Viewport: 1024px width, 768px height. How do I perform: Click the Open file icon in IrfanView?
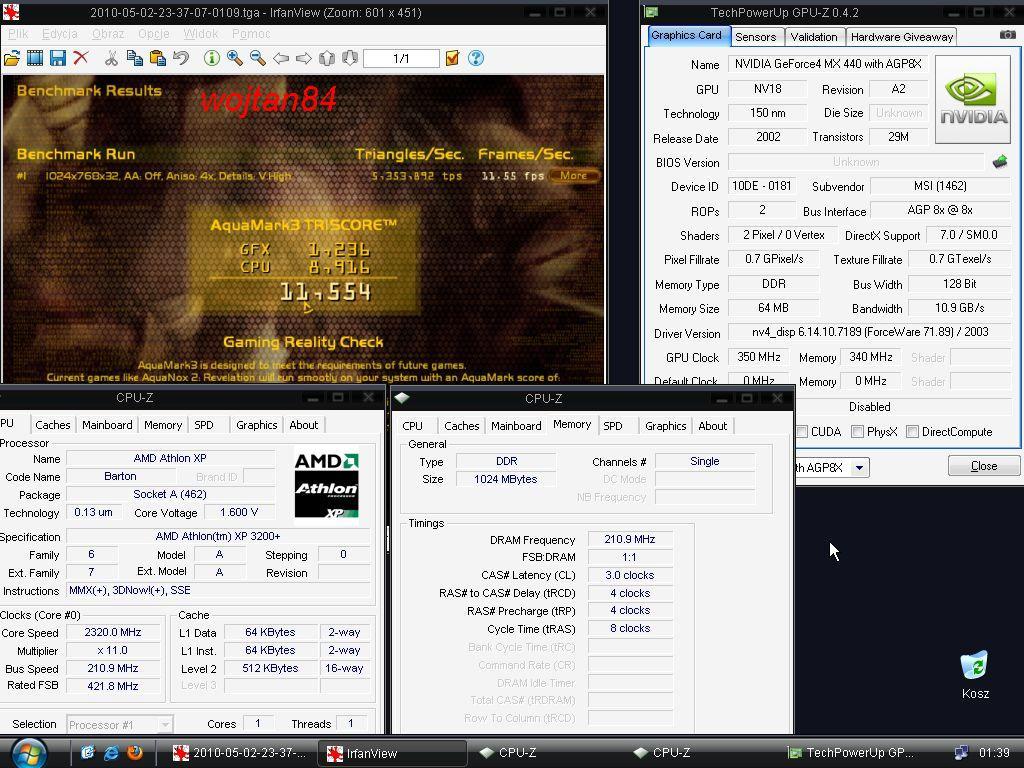(12, 58)
